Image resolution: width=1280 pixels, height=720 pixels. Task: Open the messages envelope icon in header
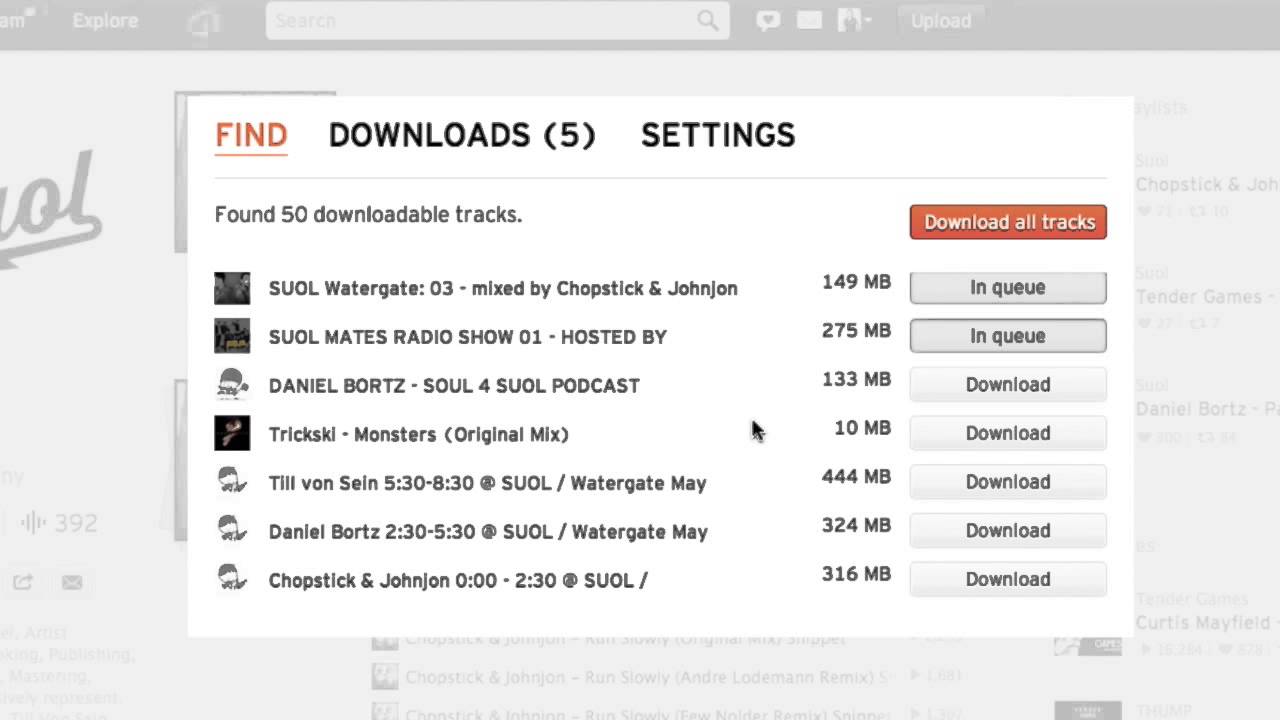click(809, 21)
